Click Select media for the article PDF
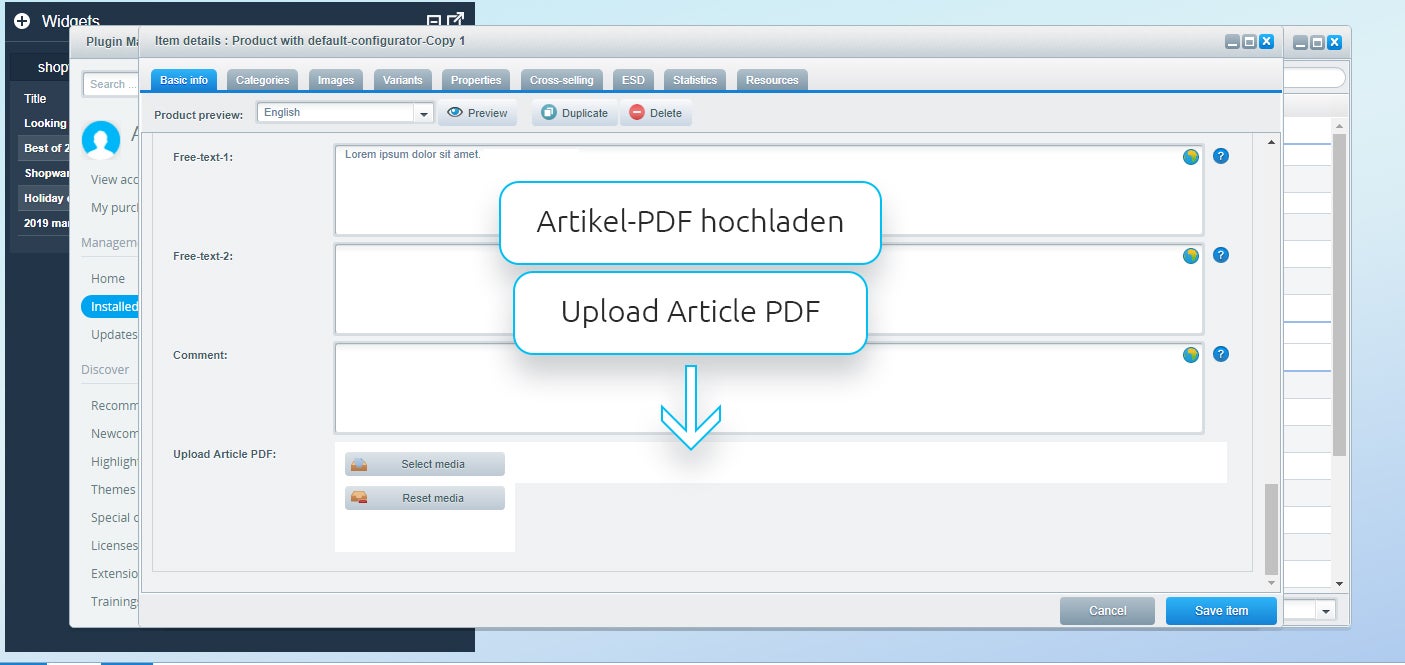This screenshot has height=665, width=1405. coord(425,464)
